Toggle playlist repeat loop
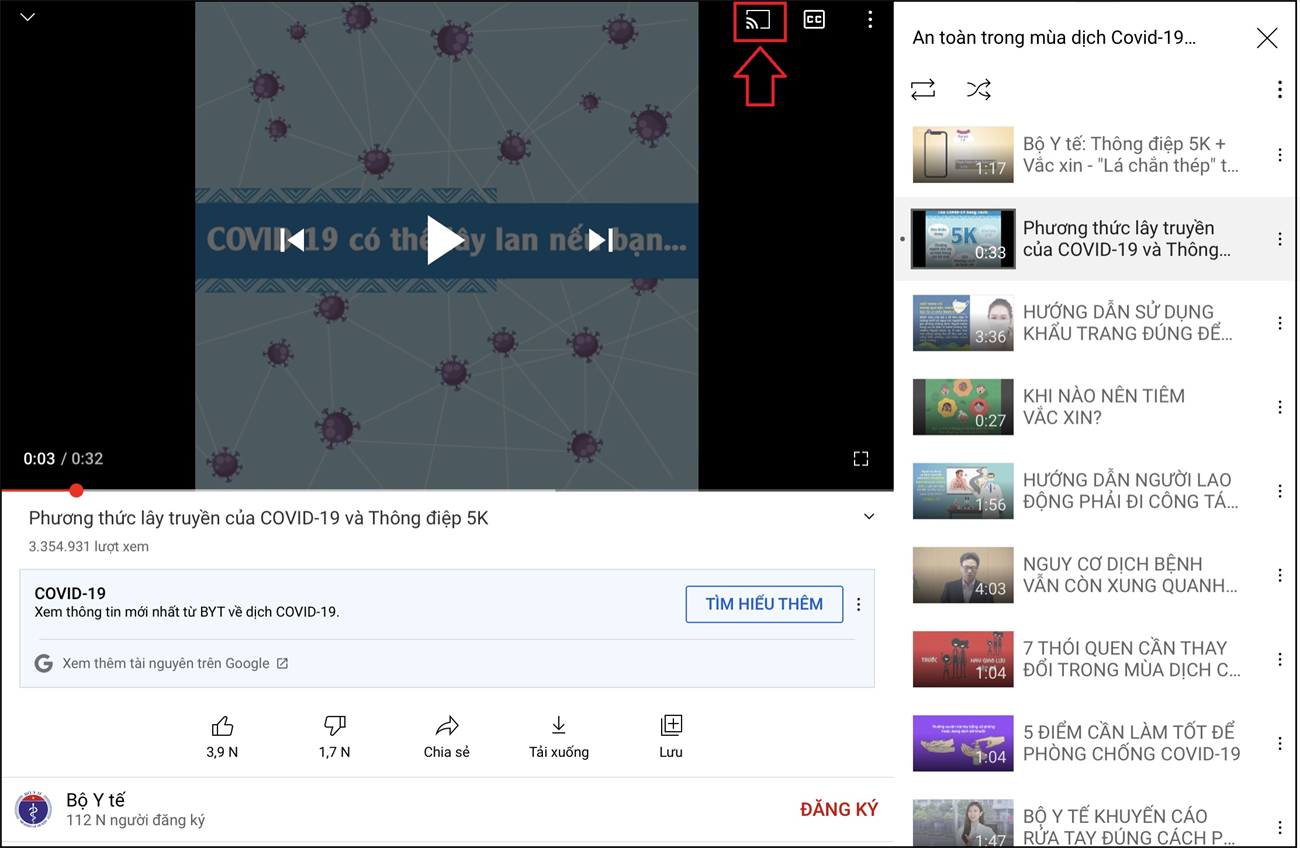The image size is (1300, 848). 923,89
